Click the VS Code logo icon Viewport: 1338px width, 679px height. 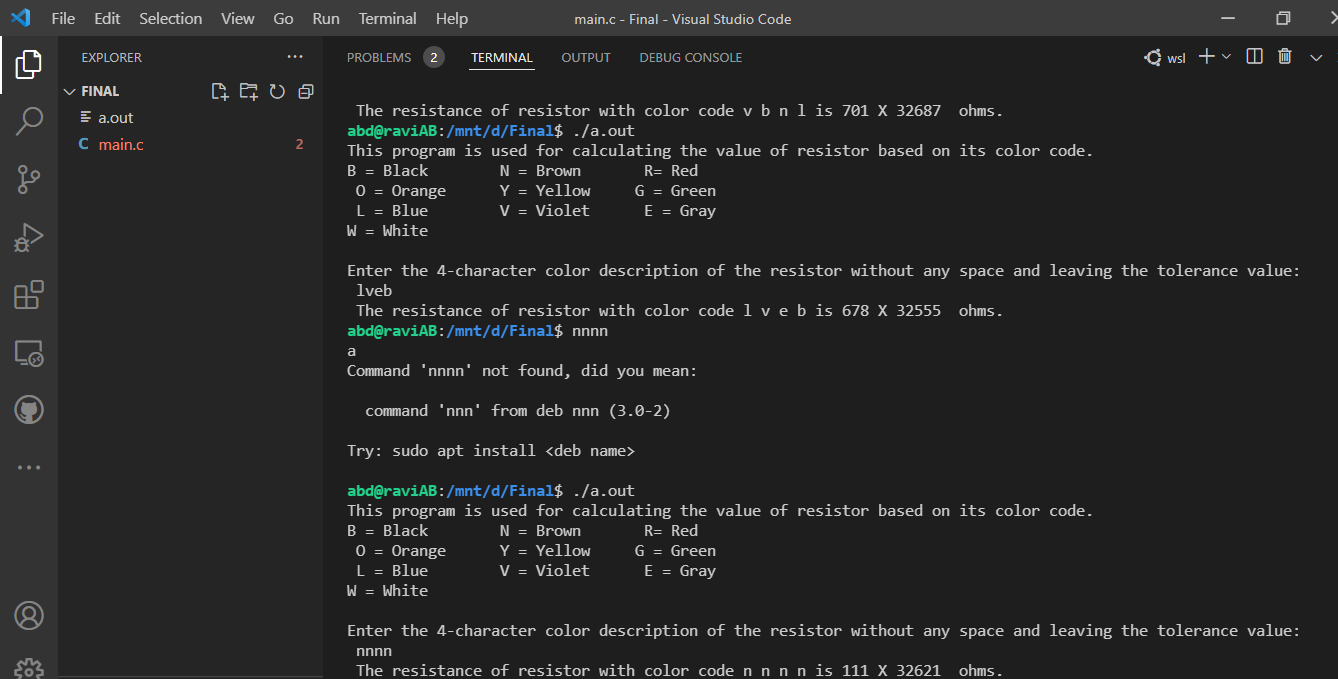(x=20, y=18)
